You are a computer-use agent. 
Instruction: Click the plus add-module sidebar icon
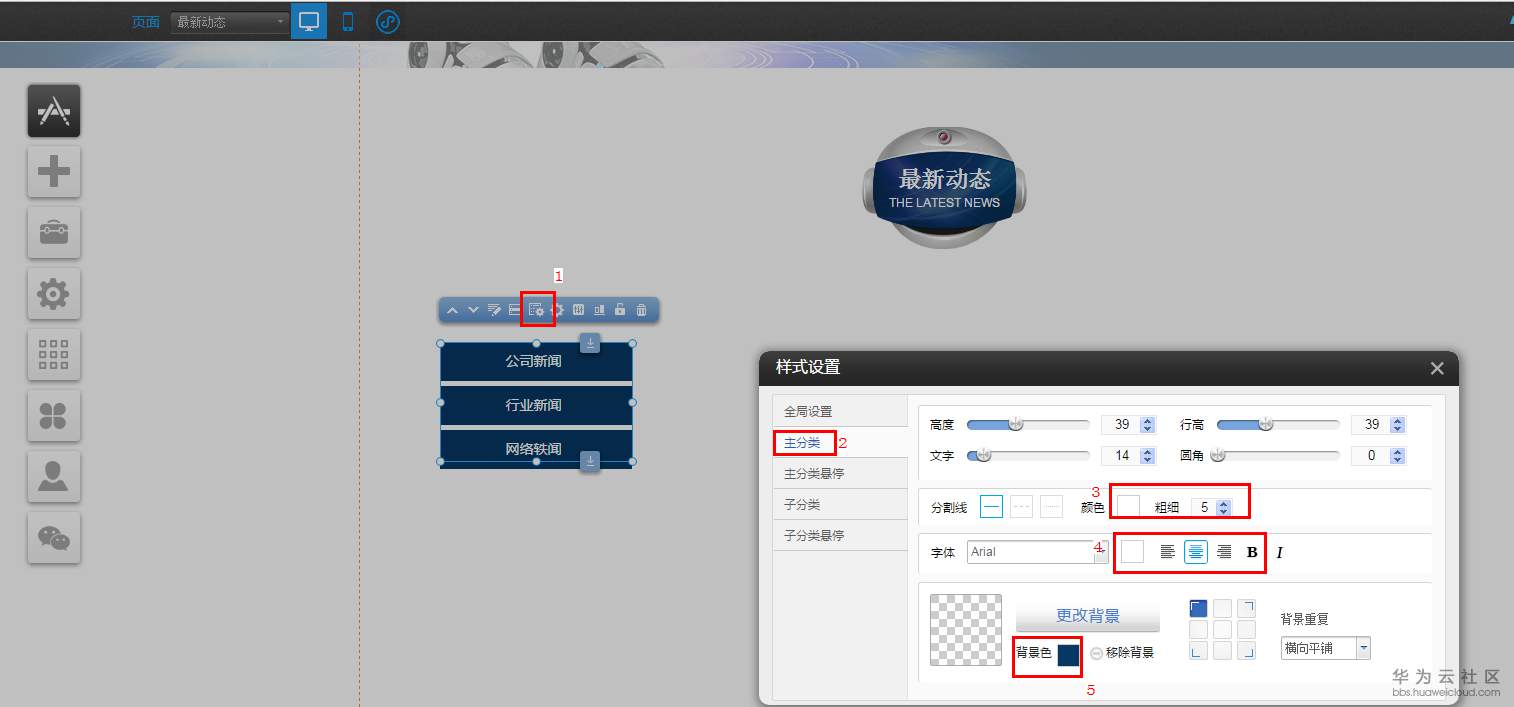click(54, 172)
